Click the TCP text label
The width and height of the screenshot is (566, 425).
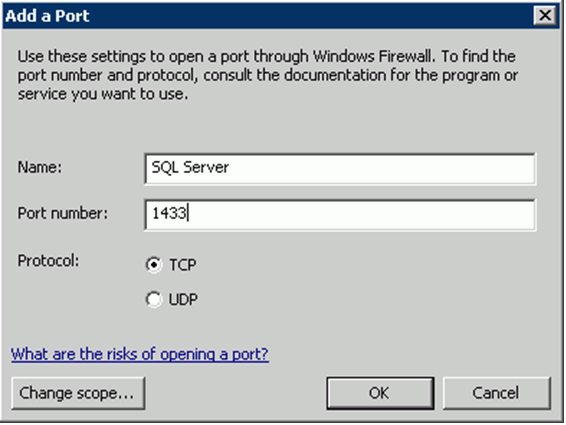pos(183,265)
